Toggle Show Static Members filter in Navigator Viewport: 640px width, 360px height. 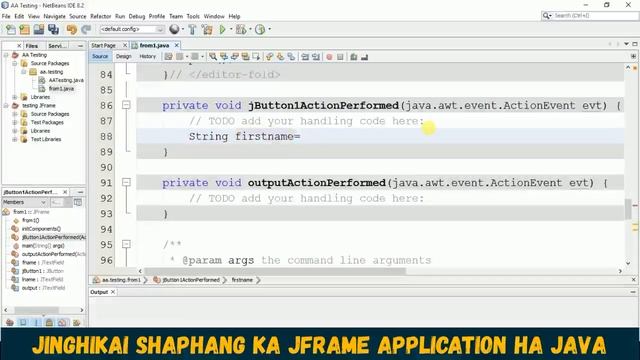click(36, 323)
